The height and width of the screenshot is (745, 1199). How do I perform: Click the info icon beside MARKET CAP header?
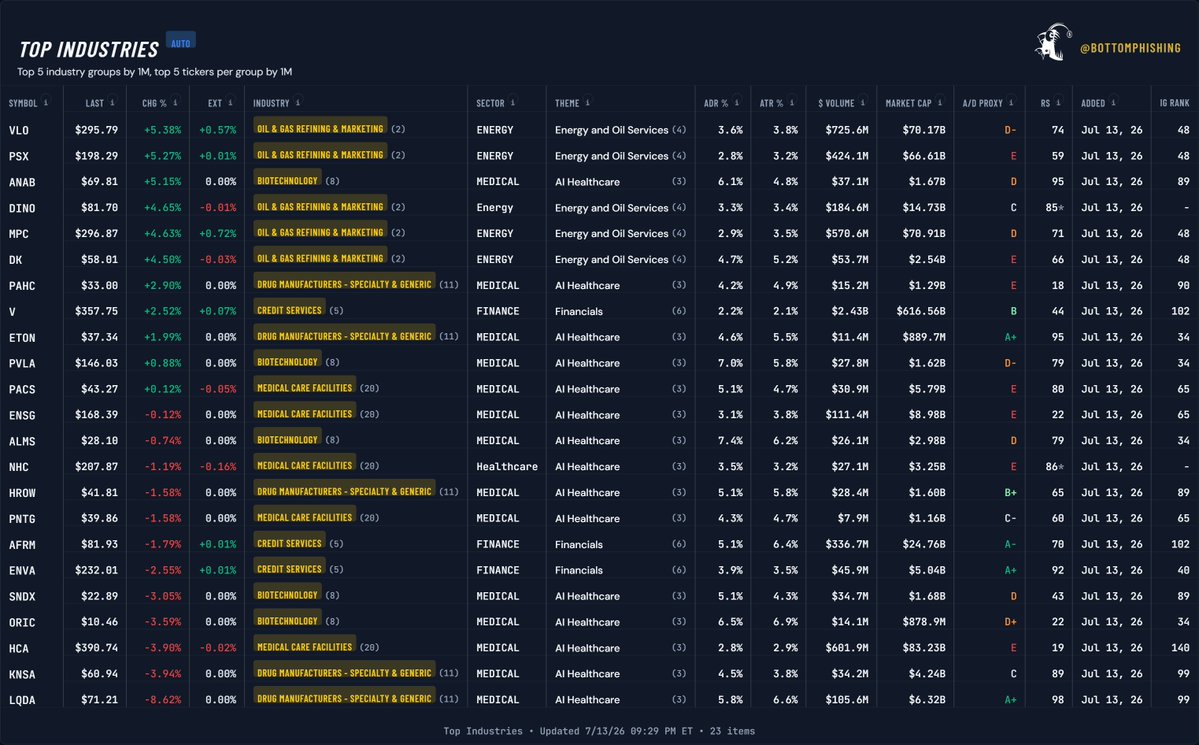940,102
